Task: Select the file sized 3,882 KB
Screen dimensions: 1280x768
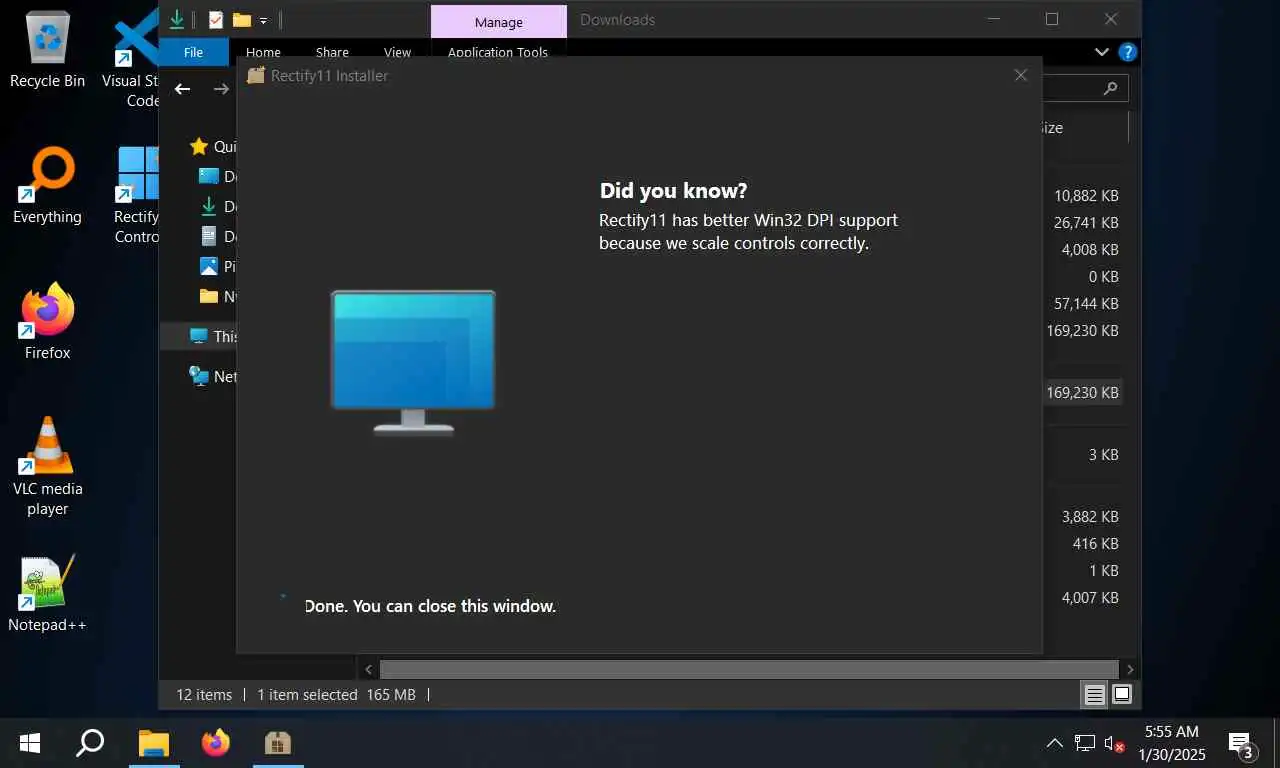Action: pos(1089,517)
